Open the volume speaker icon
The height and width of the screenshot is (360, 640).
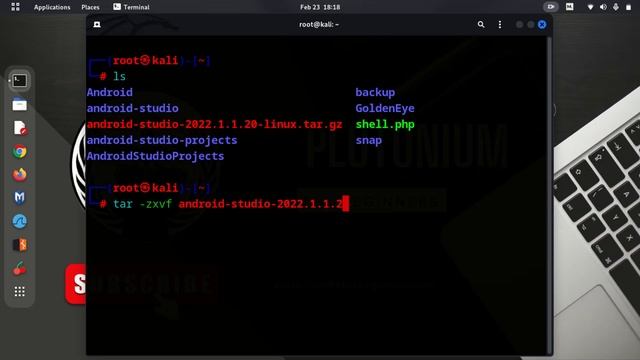pos(603,7)
